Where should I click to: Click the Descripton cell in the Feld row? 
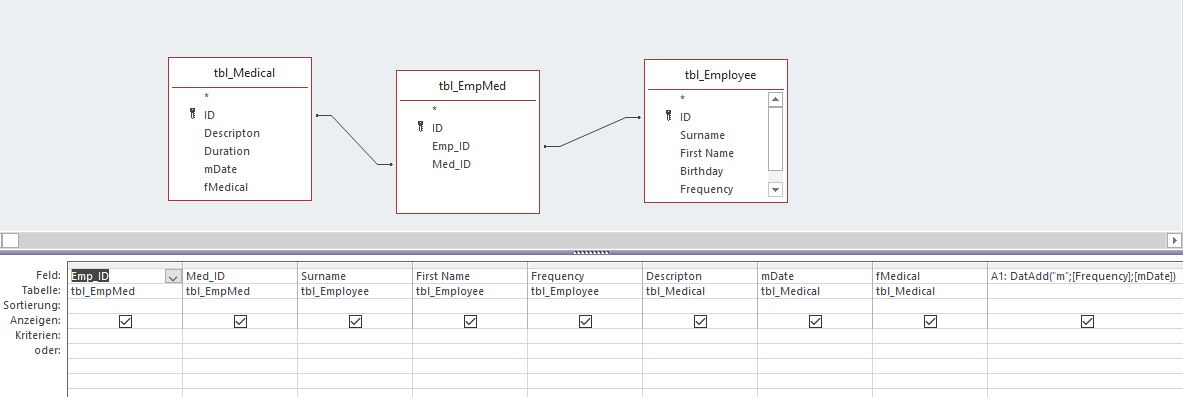pos(700,276)
